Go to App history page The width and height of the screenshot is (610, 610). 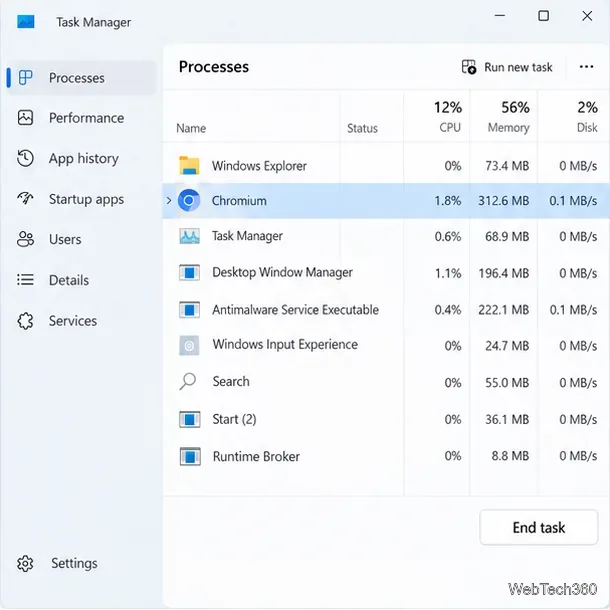point(82,158)
